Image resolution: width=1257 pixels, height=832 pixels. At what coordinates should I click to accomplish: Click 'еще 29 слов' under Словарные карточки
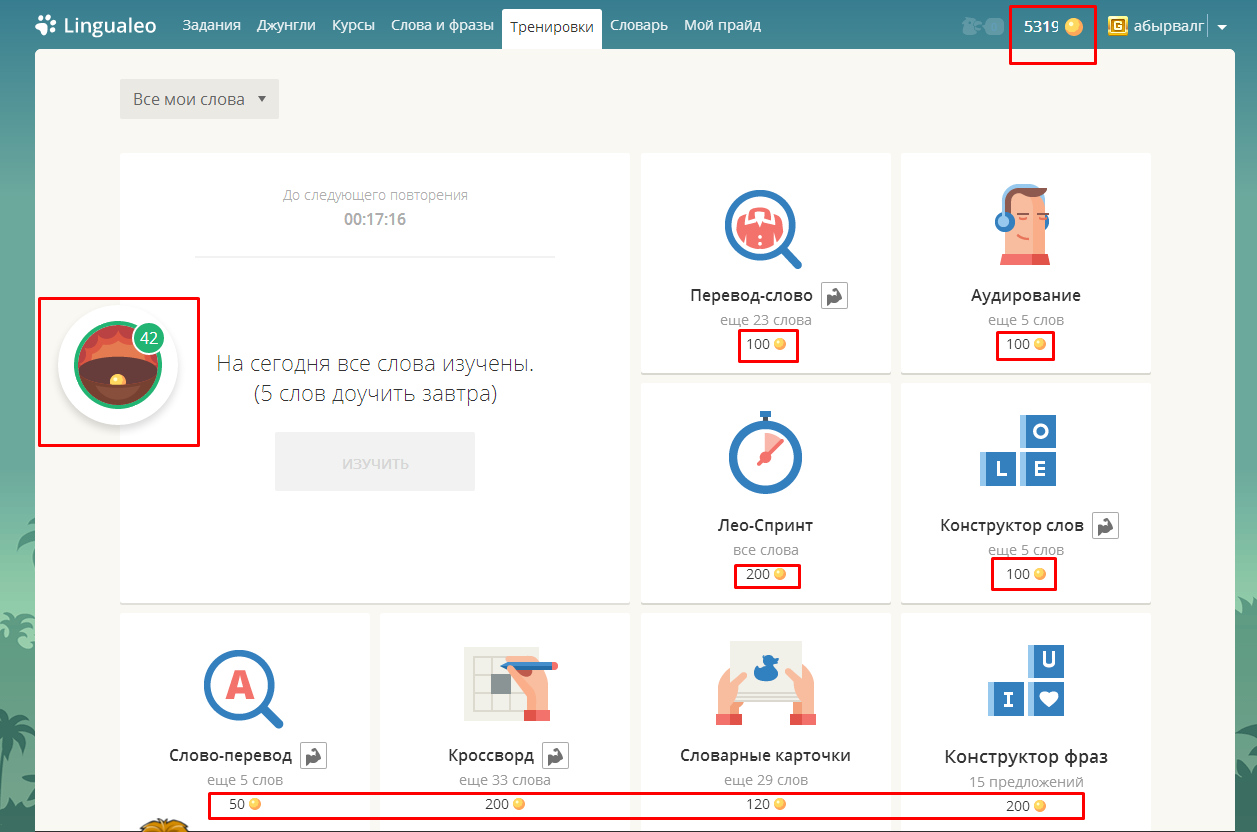coord(766,780)
